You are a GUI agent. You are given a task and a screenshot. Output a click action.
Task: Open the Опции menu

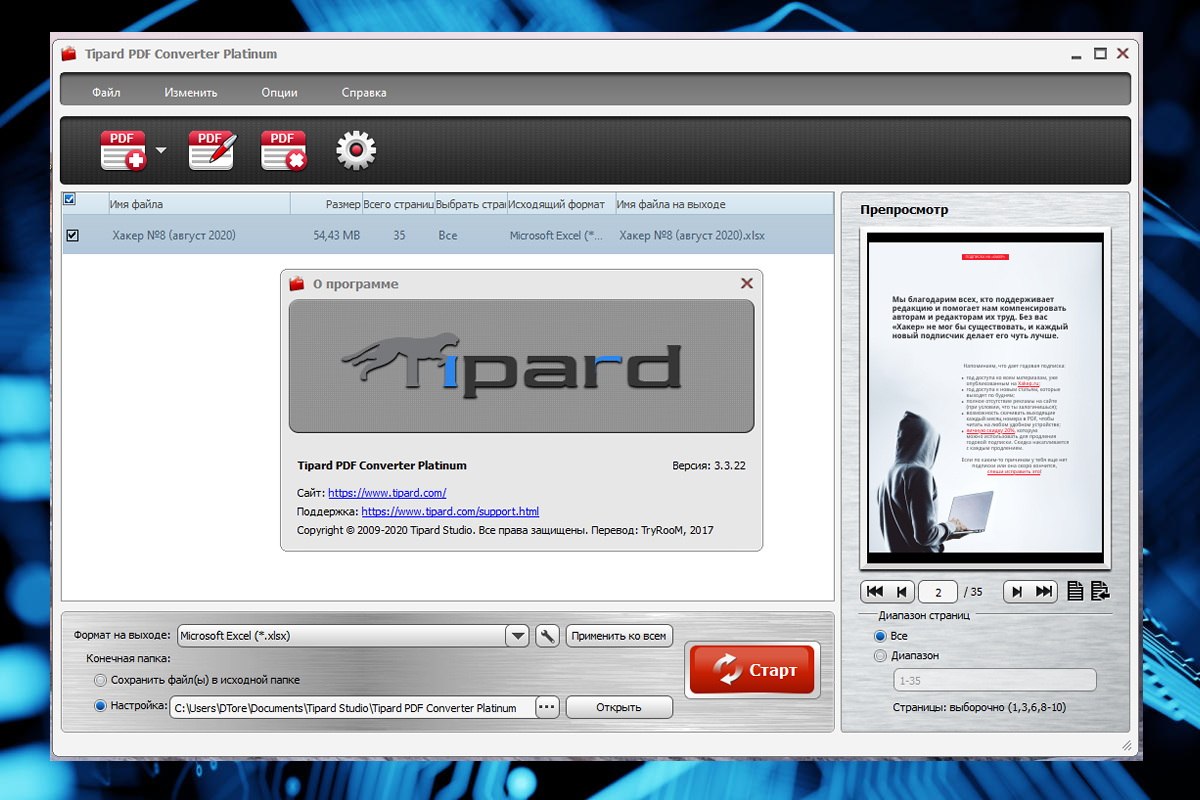[280, 92]
